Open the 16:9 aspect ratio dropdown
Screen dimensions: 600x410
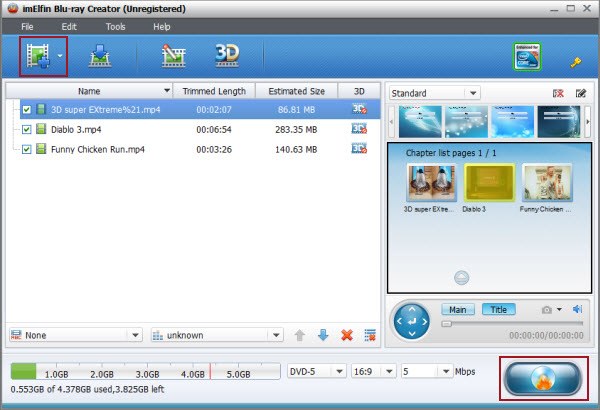(x=389, y=371)
